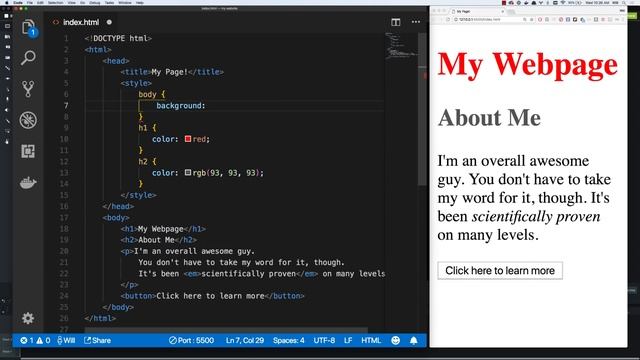Open the Debug (crossed bug) icon
The image size is (640, 360).
point(28,120)
